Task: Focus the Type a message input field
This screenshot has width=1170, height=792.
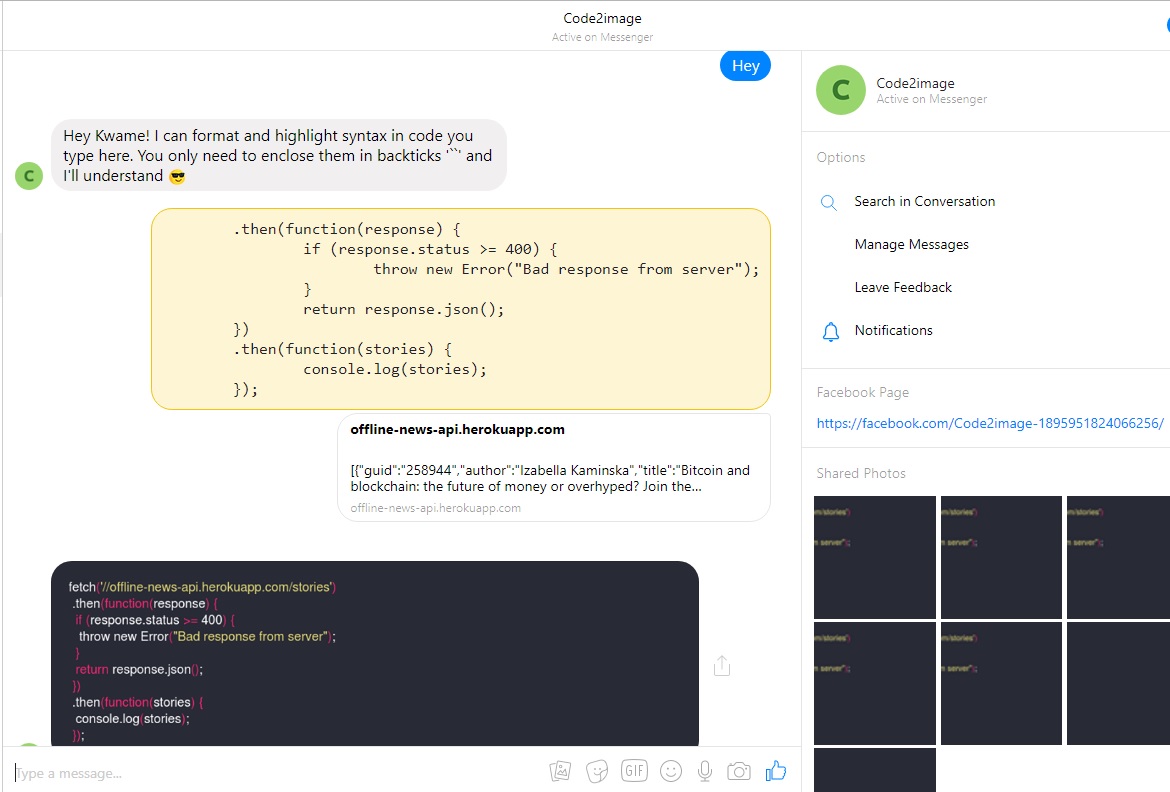Action: [x=276, y=773]
